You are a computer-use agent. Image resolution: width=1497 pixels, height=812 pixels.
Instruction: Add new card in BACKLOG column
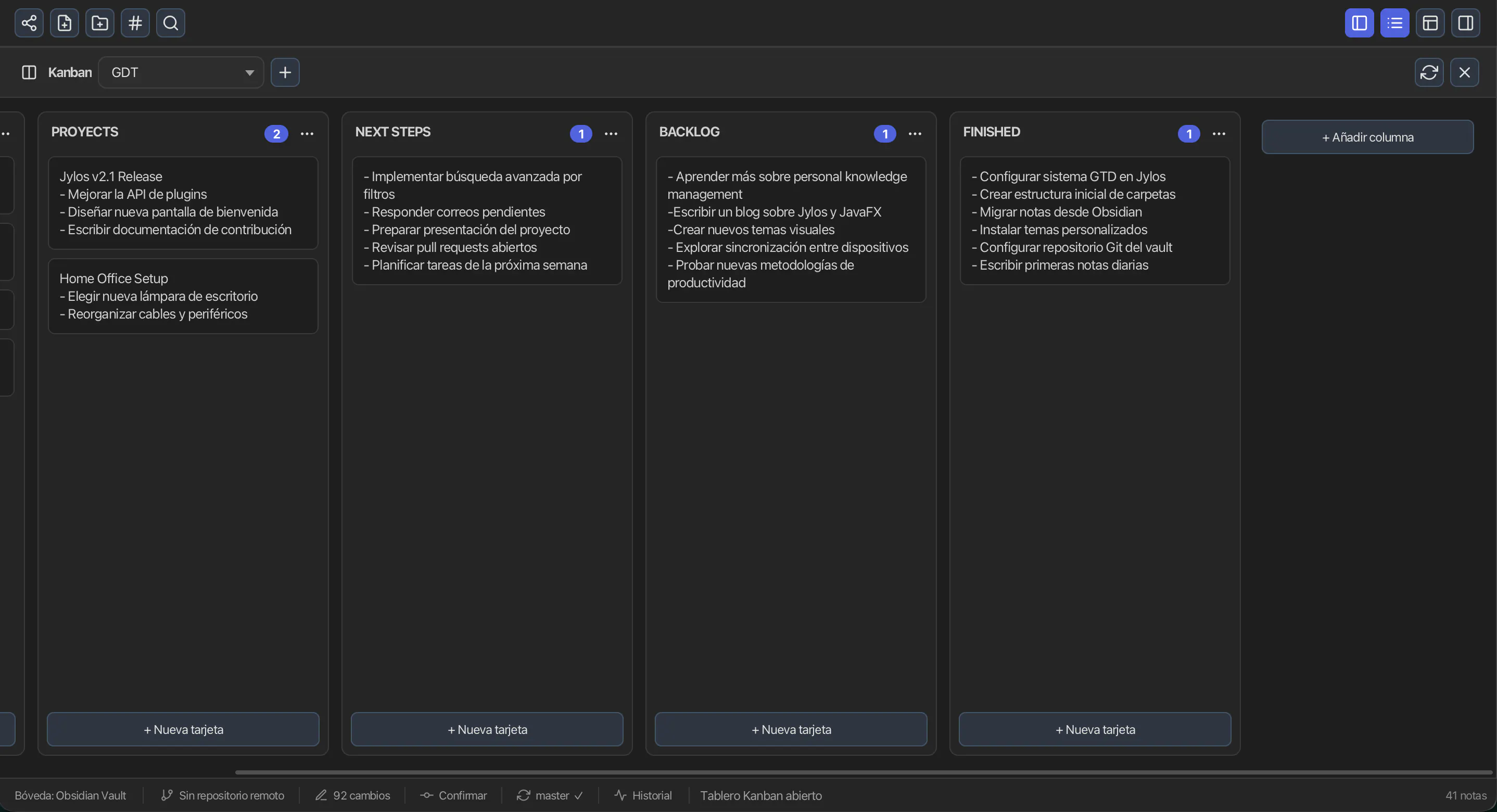(791, 729)
